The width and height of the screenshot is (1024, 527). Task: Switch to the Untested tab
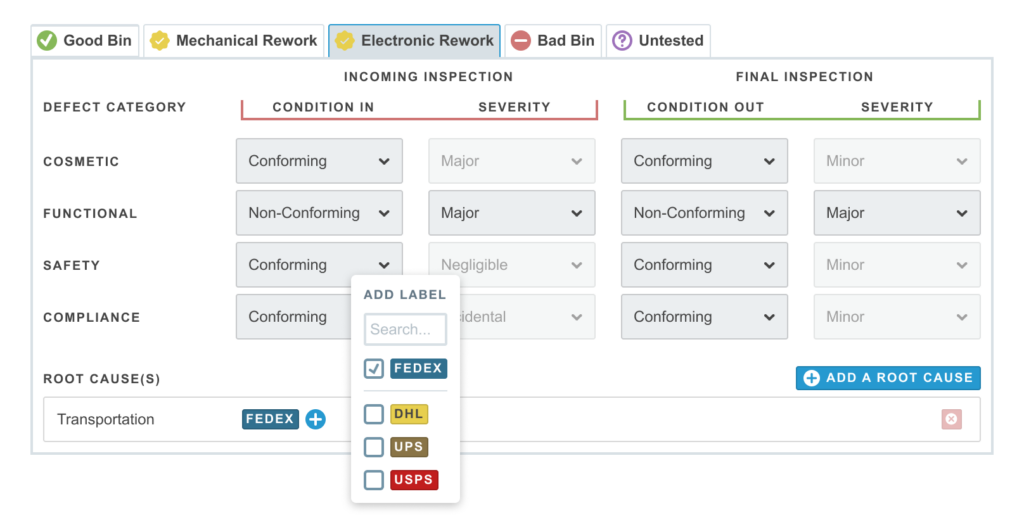click(658, 41)
